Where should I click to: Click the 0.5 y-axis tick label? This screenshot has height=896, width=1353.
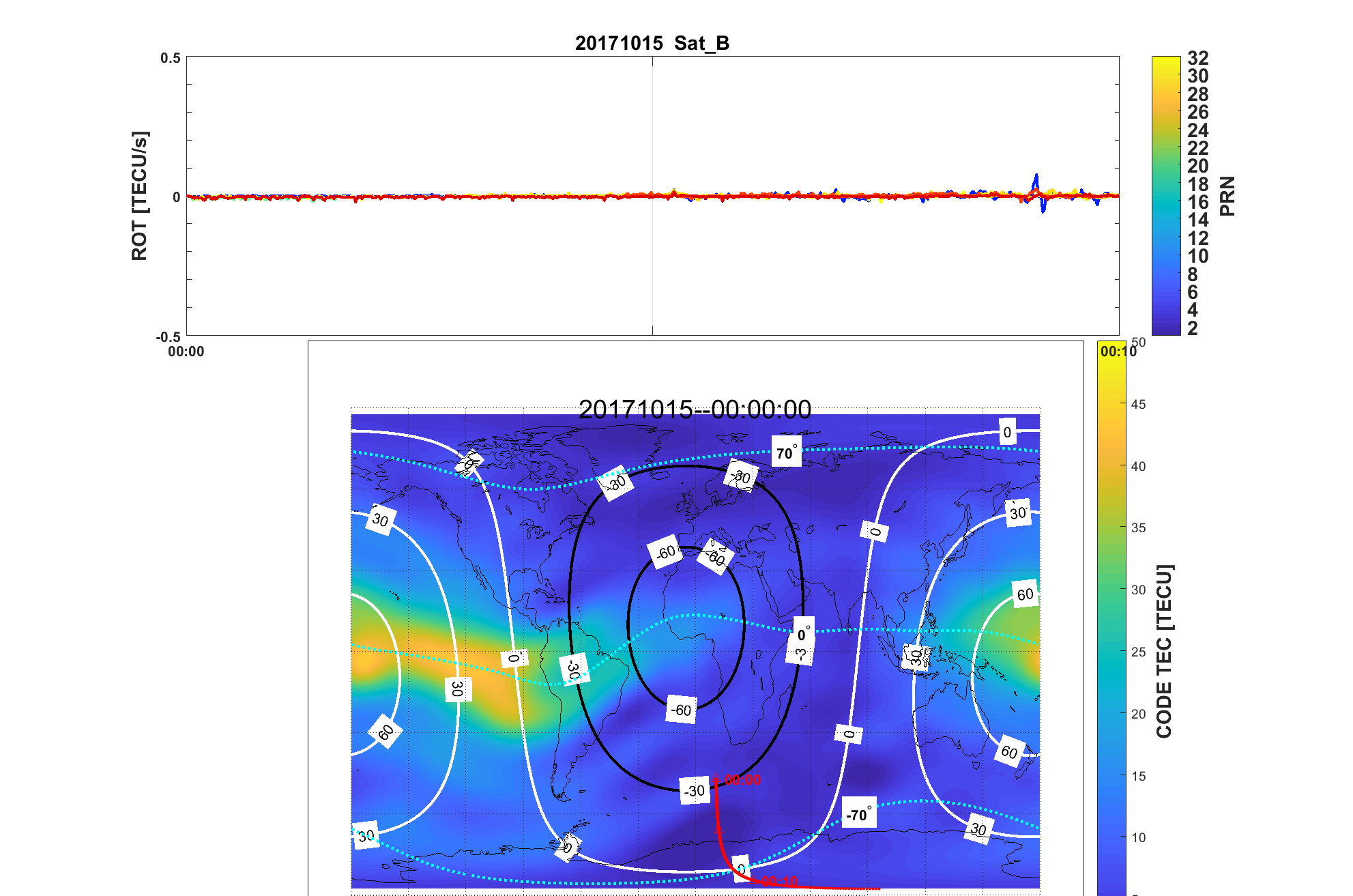point(171,58)
